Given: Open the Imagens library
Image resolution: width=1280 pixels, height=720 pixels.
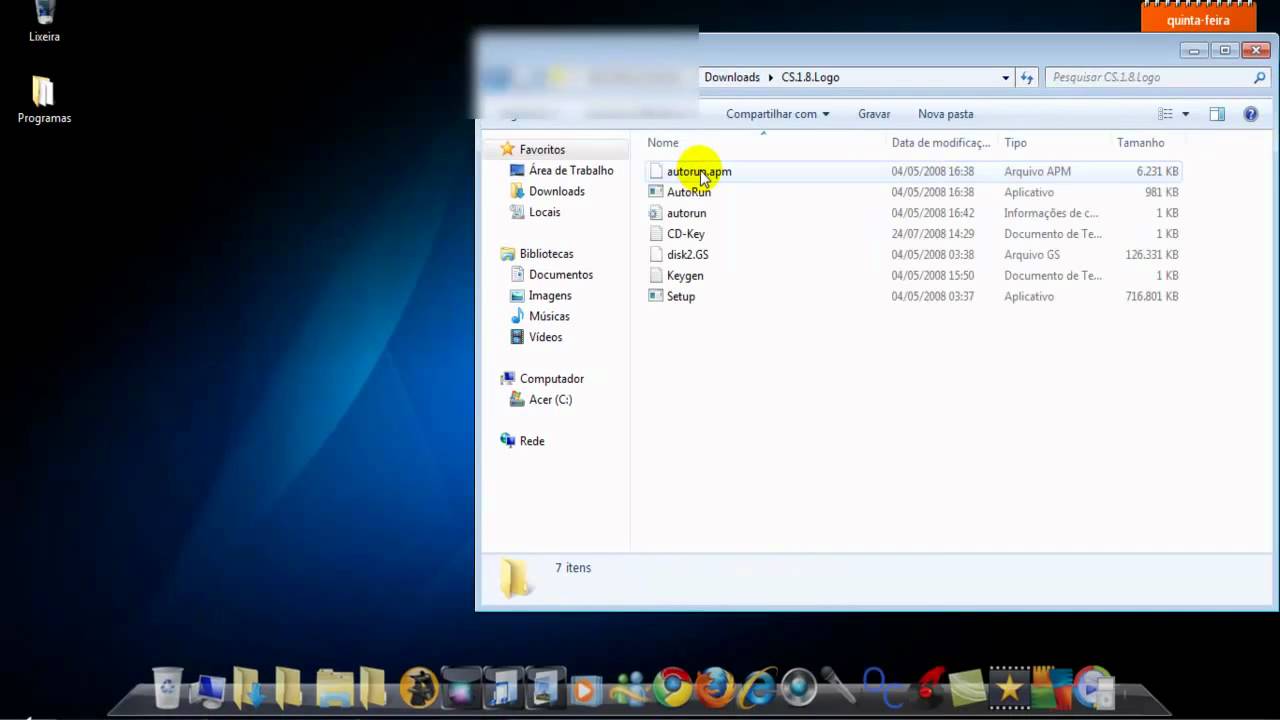Looking at the screenshot, I should pos(550,296).
